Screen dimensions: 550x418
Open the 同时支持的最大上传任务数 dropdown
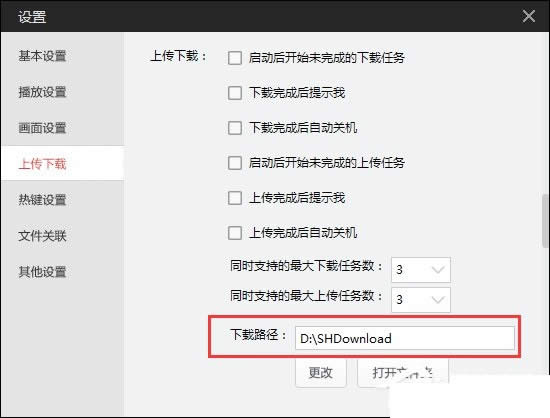click(421, 299)
